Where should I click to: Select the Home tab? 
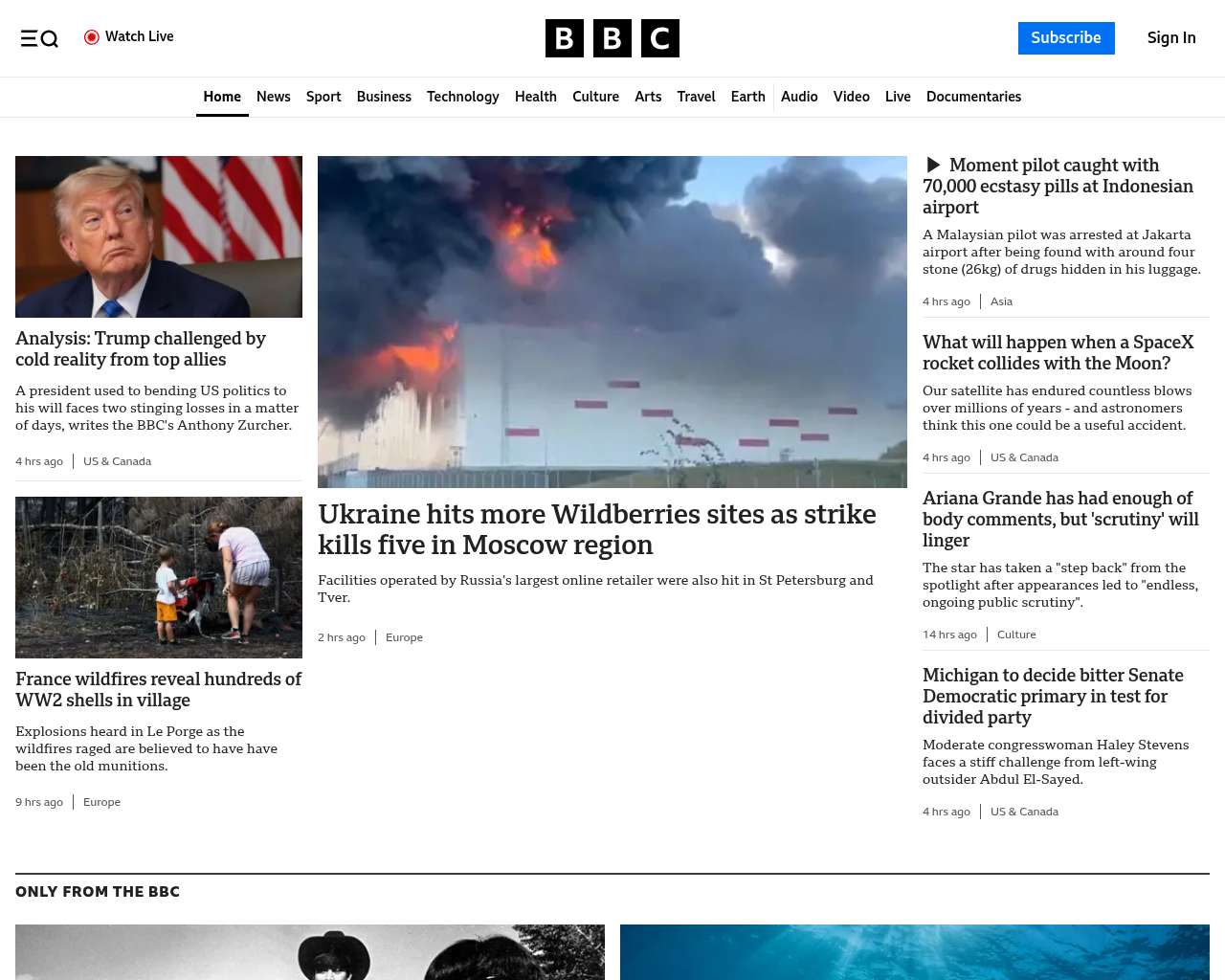tap(222, 97)
